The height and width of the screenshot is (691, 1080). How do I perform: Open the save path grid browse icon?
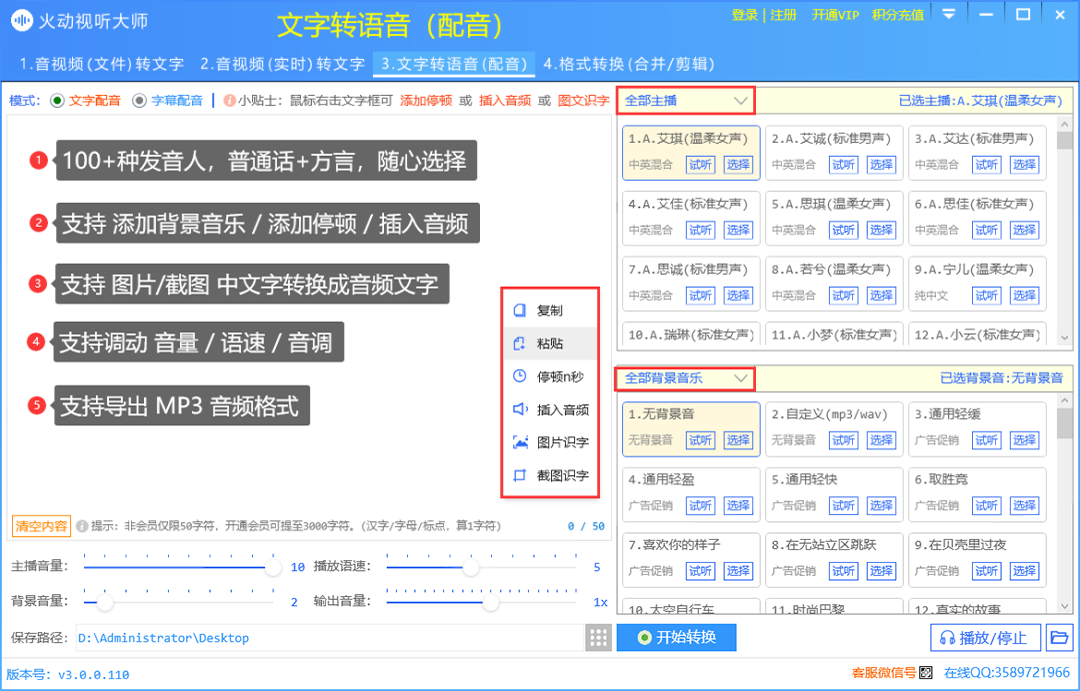(599, 637)
